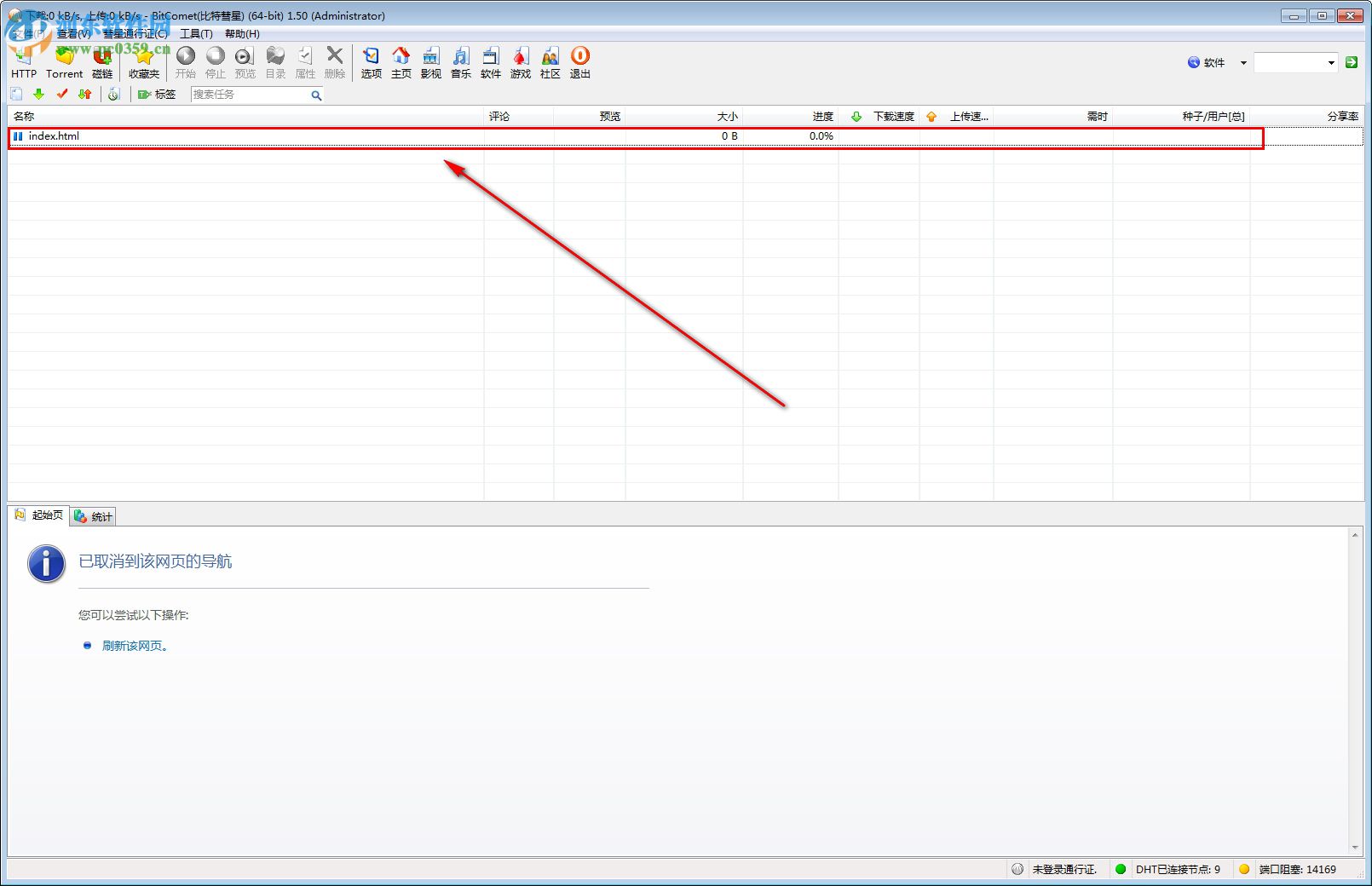Click the 退出 exit icon
The width and height of the screenshot is (1372, 886).
[580, 62]
